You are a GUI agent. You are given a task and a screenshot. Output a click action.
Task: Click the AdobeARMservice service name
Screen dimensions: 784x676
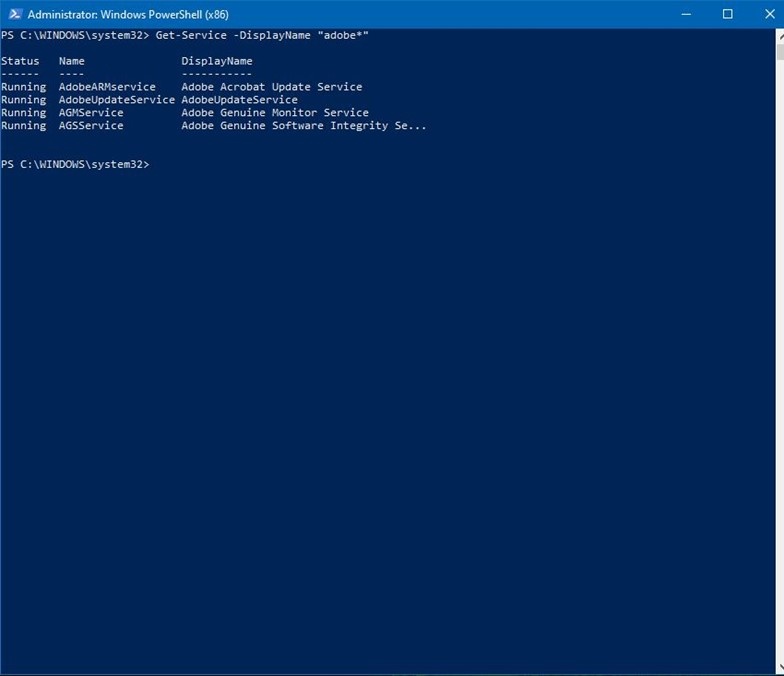tap(107, 87)
